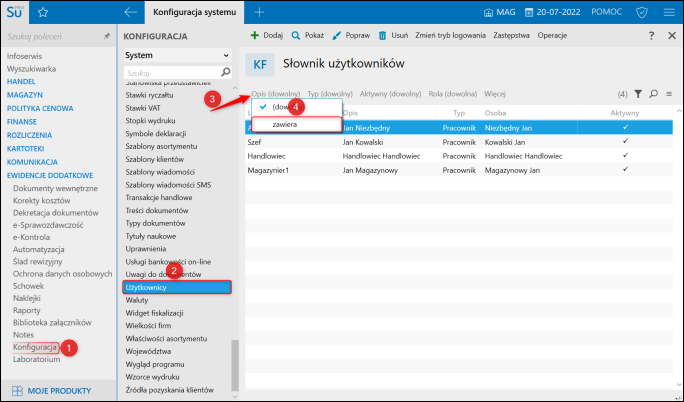
Task: Open Ślad rewizyjny in the sidebar
Action: [38, 262]
